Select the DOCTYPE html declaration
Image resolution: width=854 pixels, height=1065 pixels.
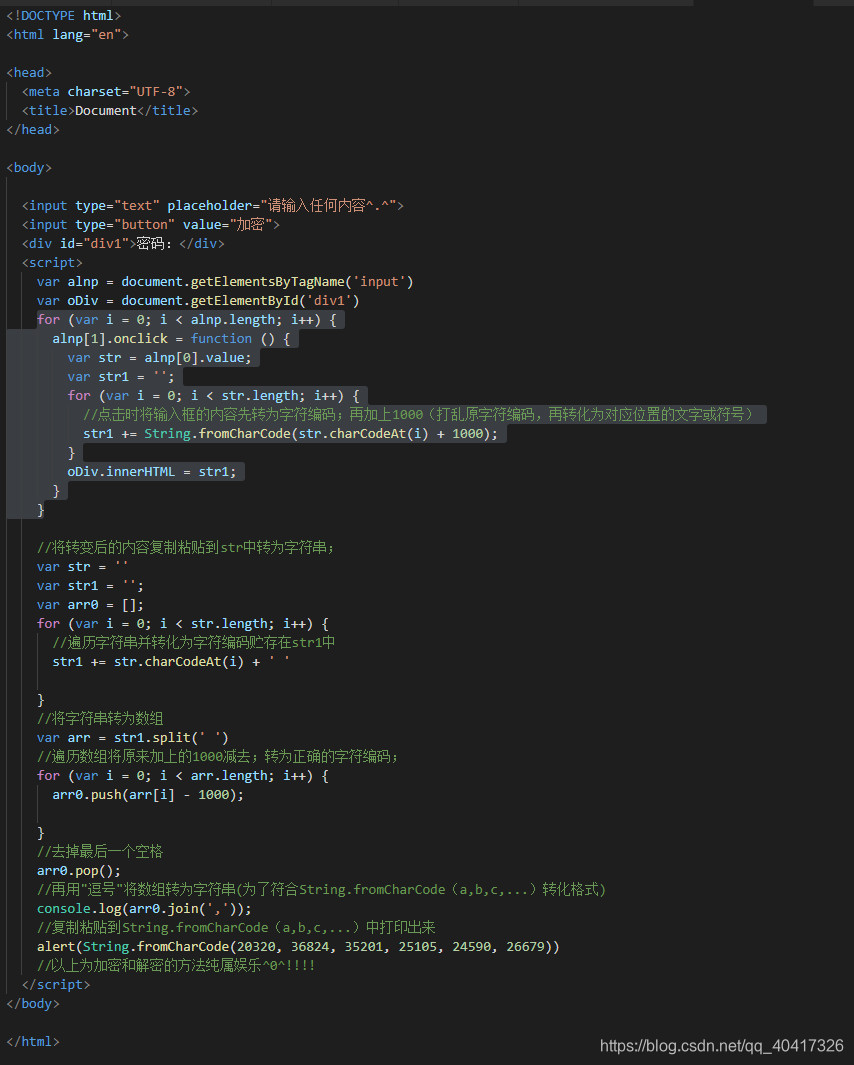65,15
